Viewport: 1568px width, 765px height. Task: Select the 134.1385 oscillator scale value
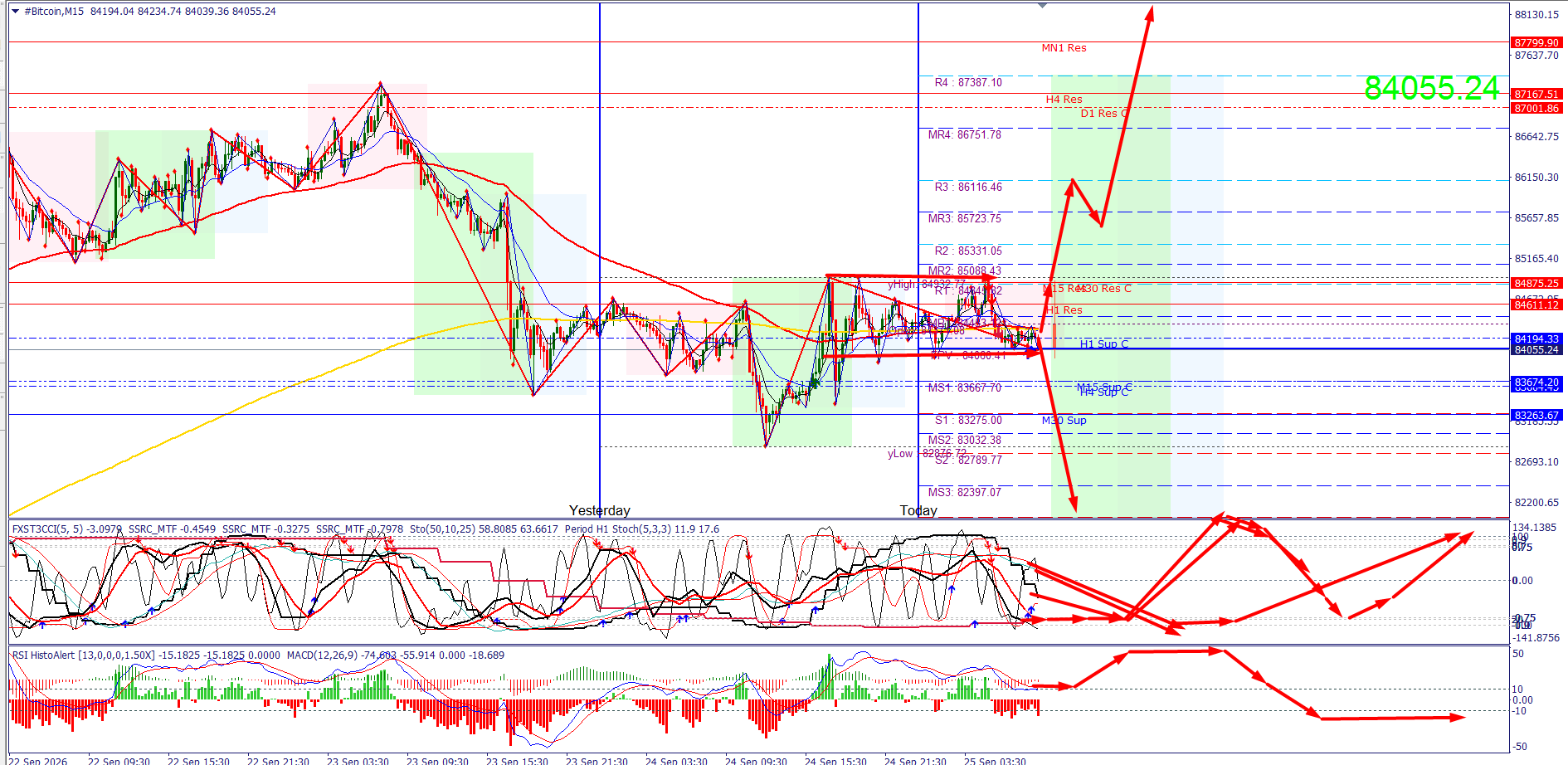click(x=1535, y=527)
